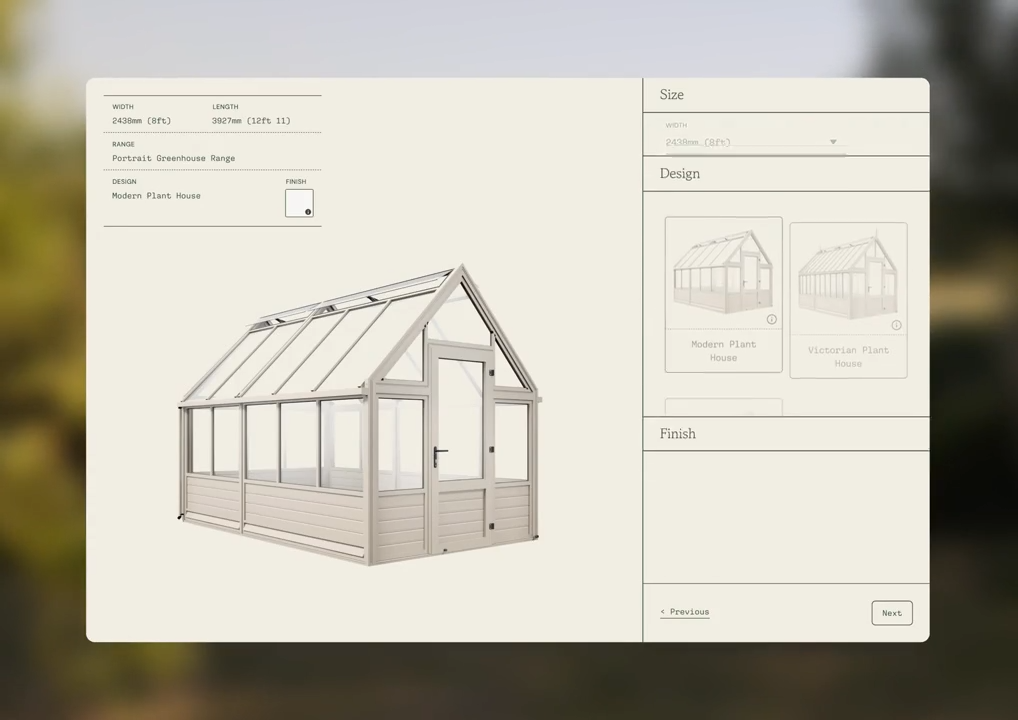
Task: Expand the Size section header
Action: tap(672, 95)
